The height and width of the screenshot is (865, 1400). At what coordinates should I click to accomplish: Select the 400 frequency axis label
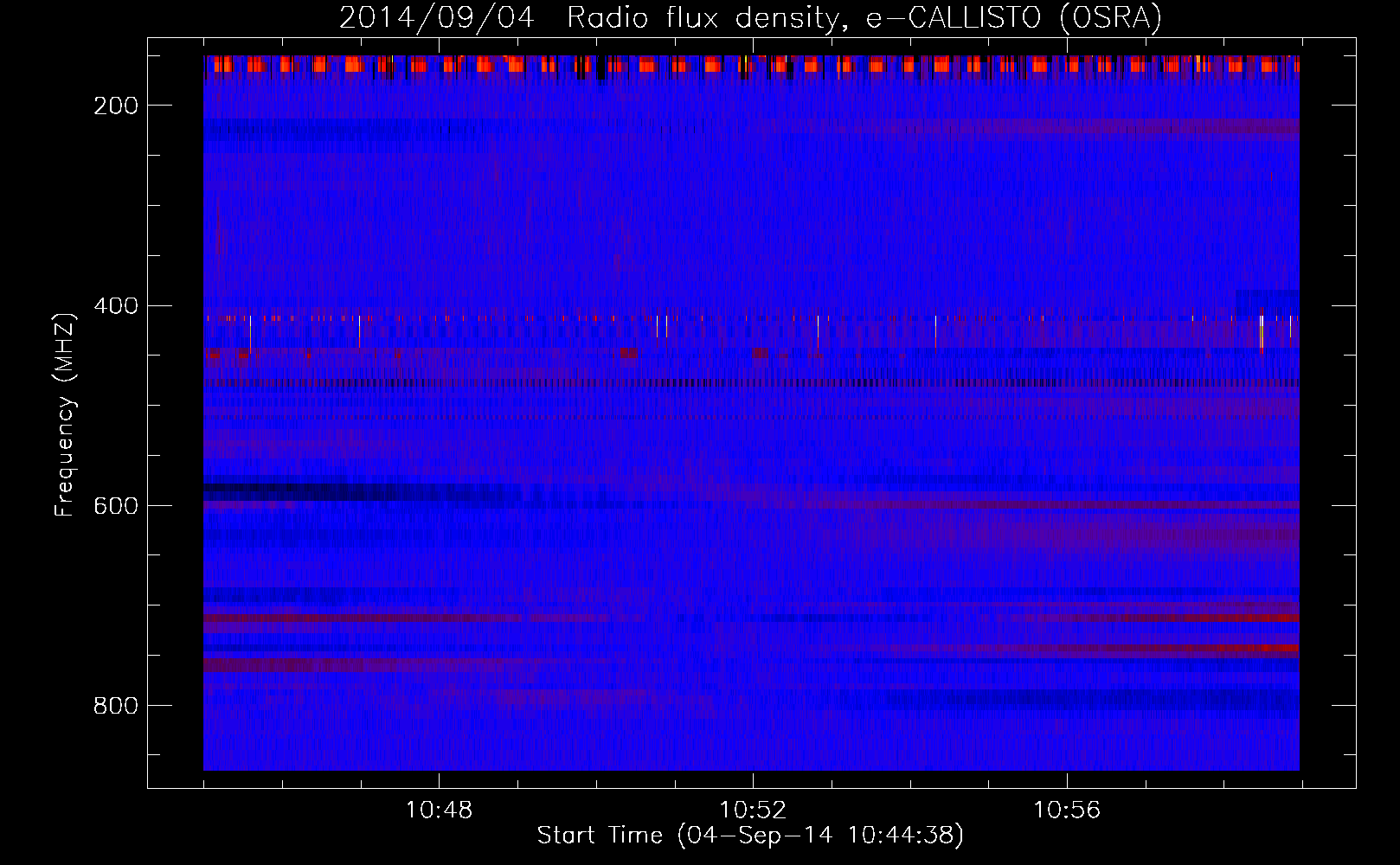pos(116,306)
